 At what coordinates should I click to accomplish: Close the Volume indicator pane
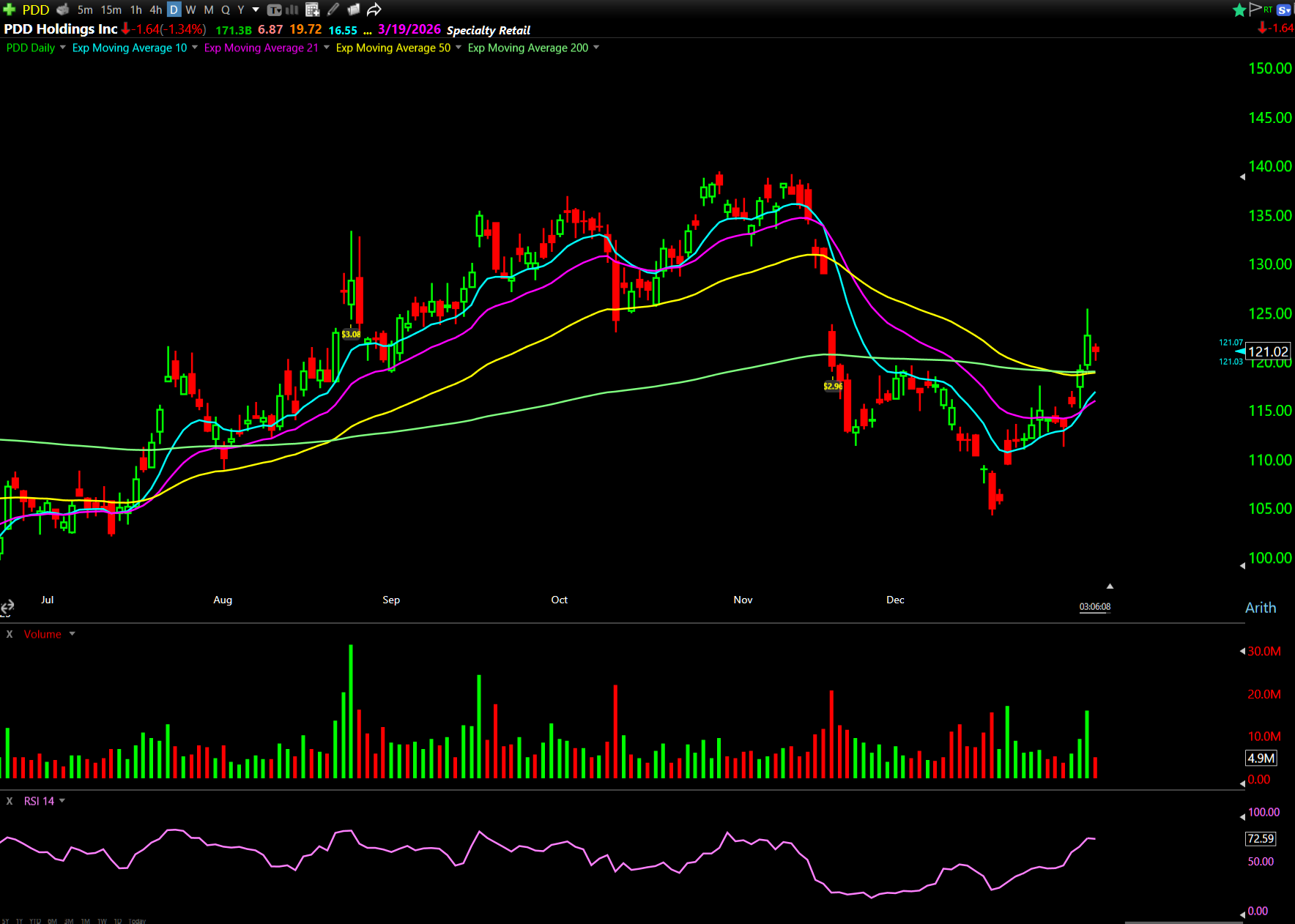(x=10, y=634)
